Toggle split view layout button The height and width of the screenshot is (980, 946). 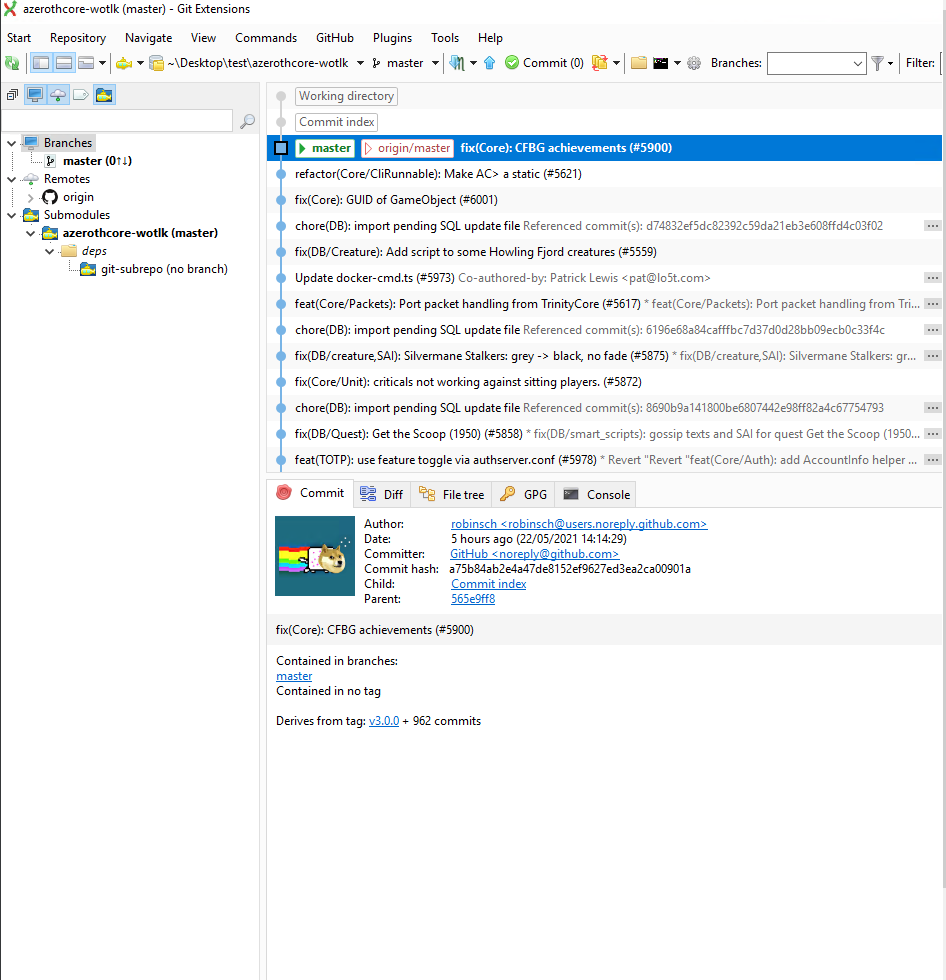pyautogui.click(x=64, y=62)
